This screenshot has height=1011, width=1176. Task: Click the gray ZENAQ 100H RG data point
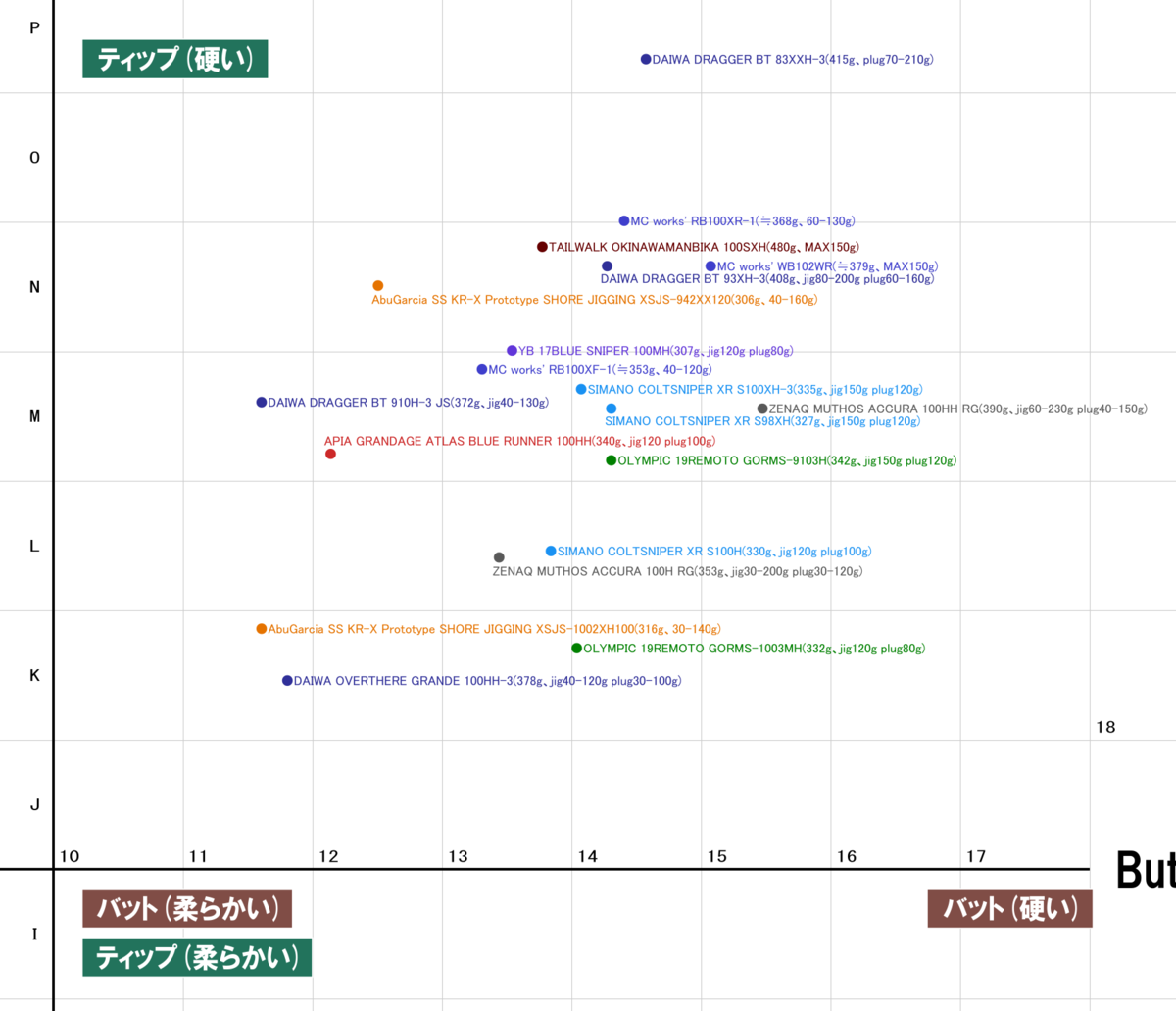pos(499,557)
